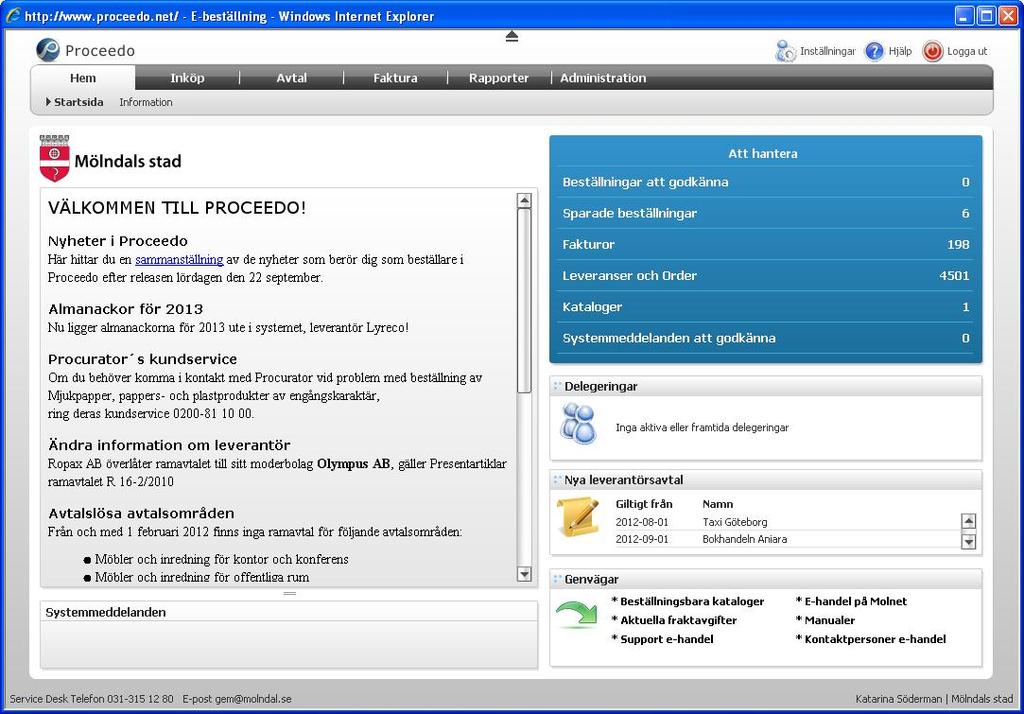Click the Hjälp question mark icon

pyautogui.click(x=874, y=51)
